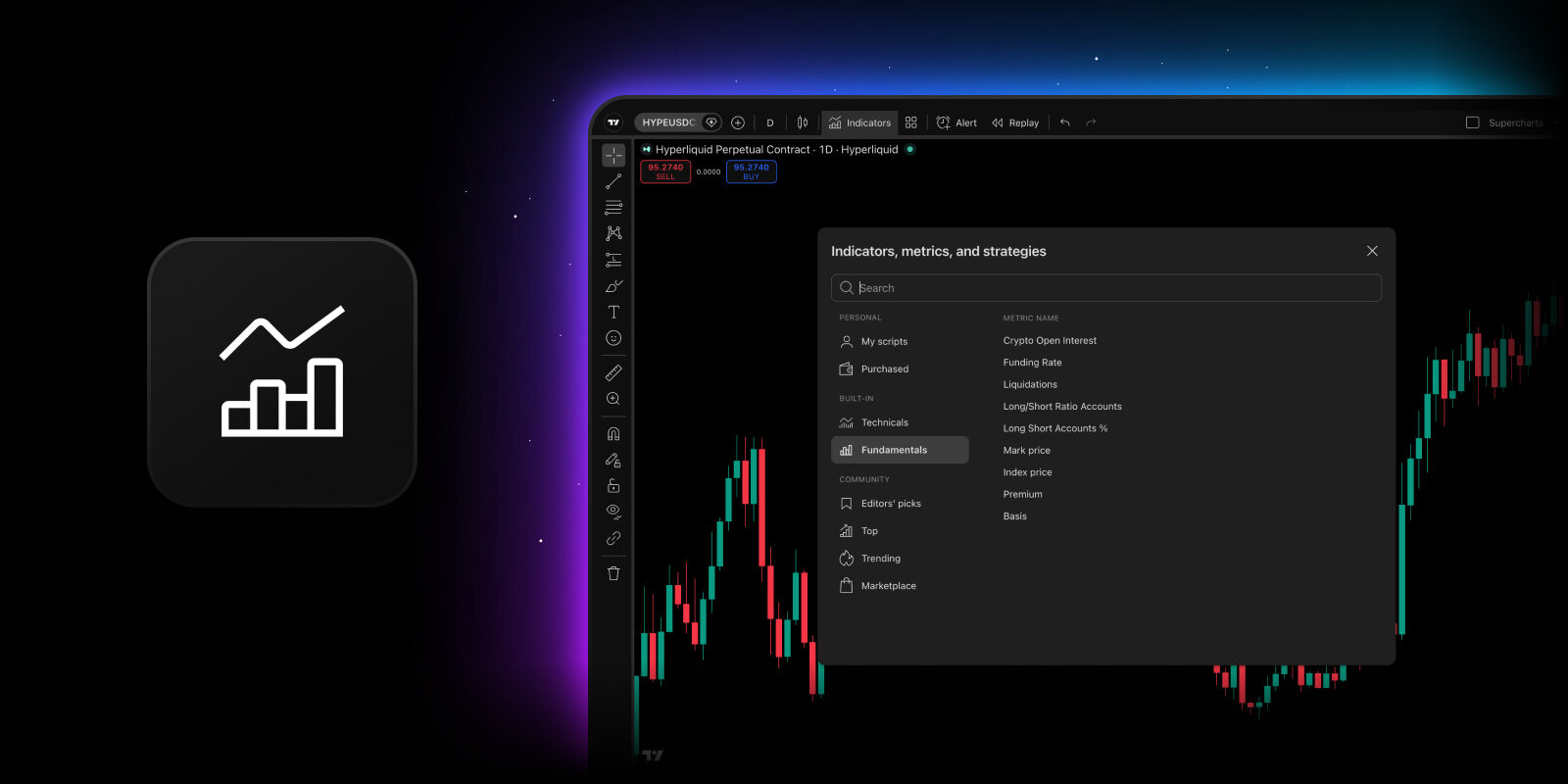Add the Liquidations metric
The width and height of the screenshot is (1568, 784).
[x=1030, y=384]
